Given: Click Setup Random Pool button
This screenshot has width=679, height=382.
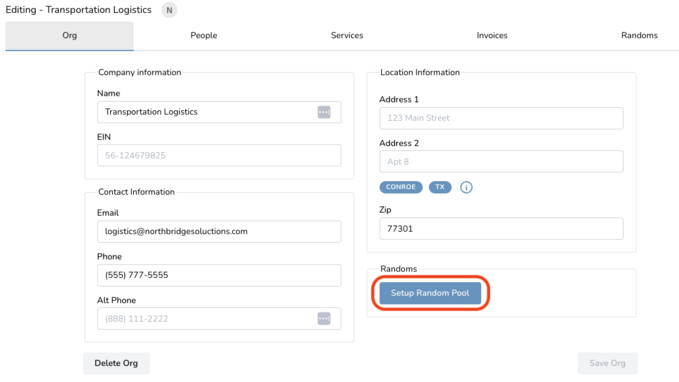Looking at the screenshot, I should tap(430, 293).
